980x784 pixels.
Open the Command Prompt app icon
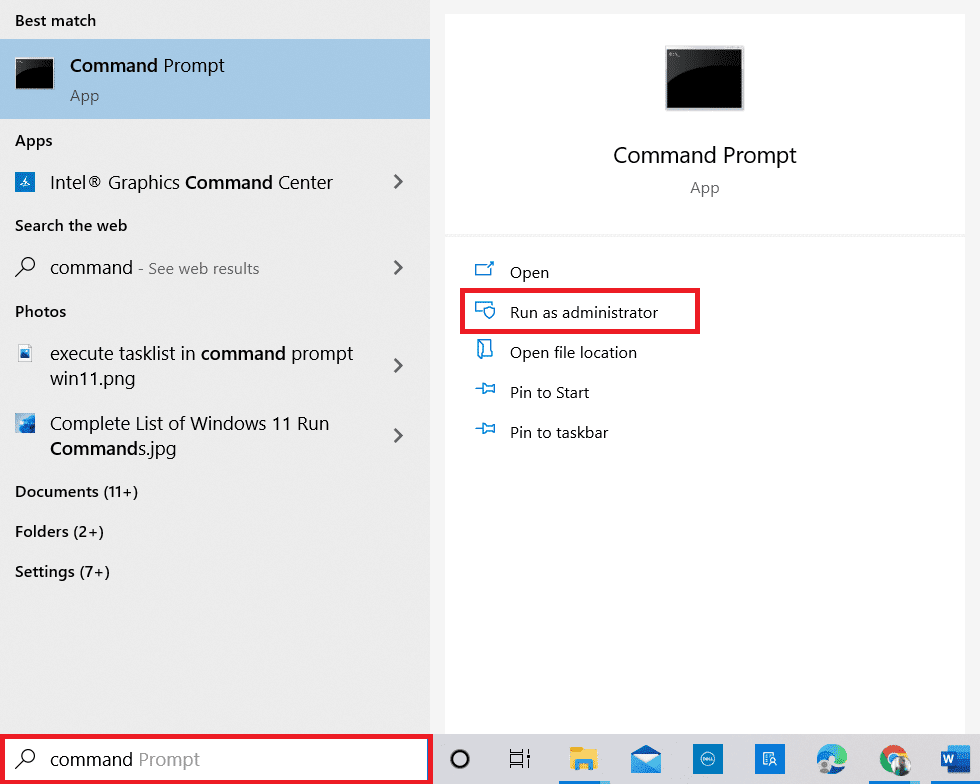pos(33,76)
